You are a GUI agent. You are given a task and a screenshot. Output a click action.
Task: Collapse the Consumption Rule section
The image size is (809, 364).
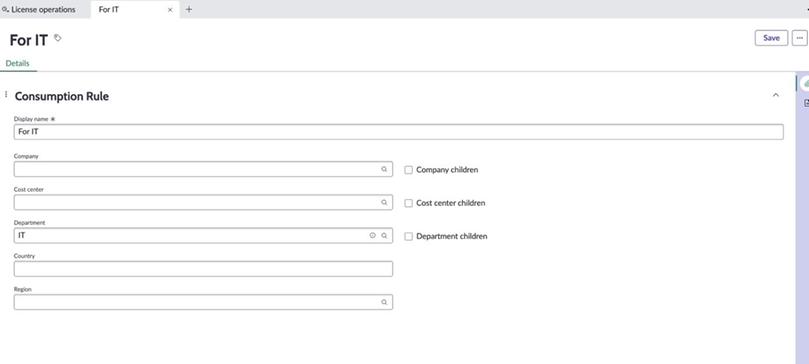(x=775, y=95)
